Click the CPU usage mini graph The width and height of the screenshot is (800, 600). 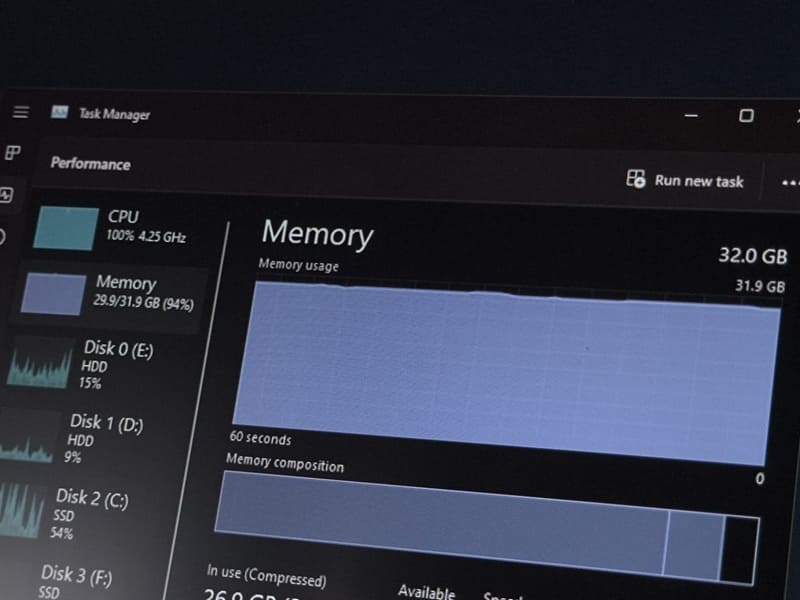(x=66, y=228)
